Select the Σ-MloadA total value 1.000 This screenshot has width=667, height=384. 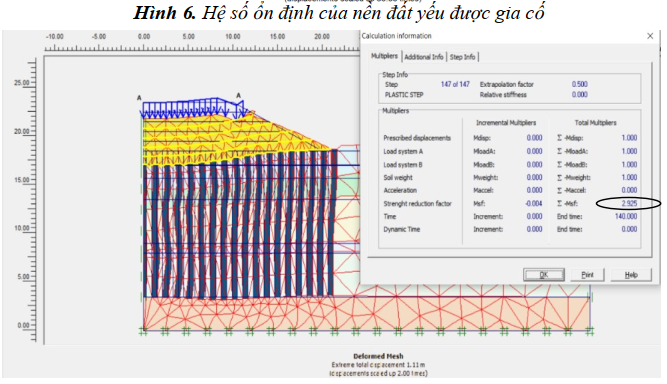[x=629, y=151]
